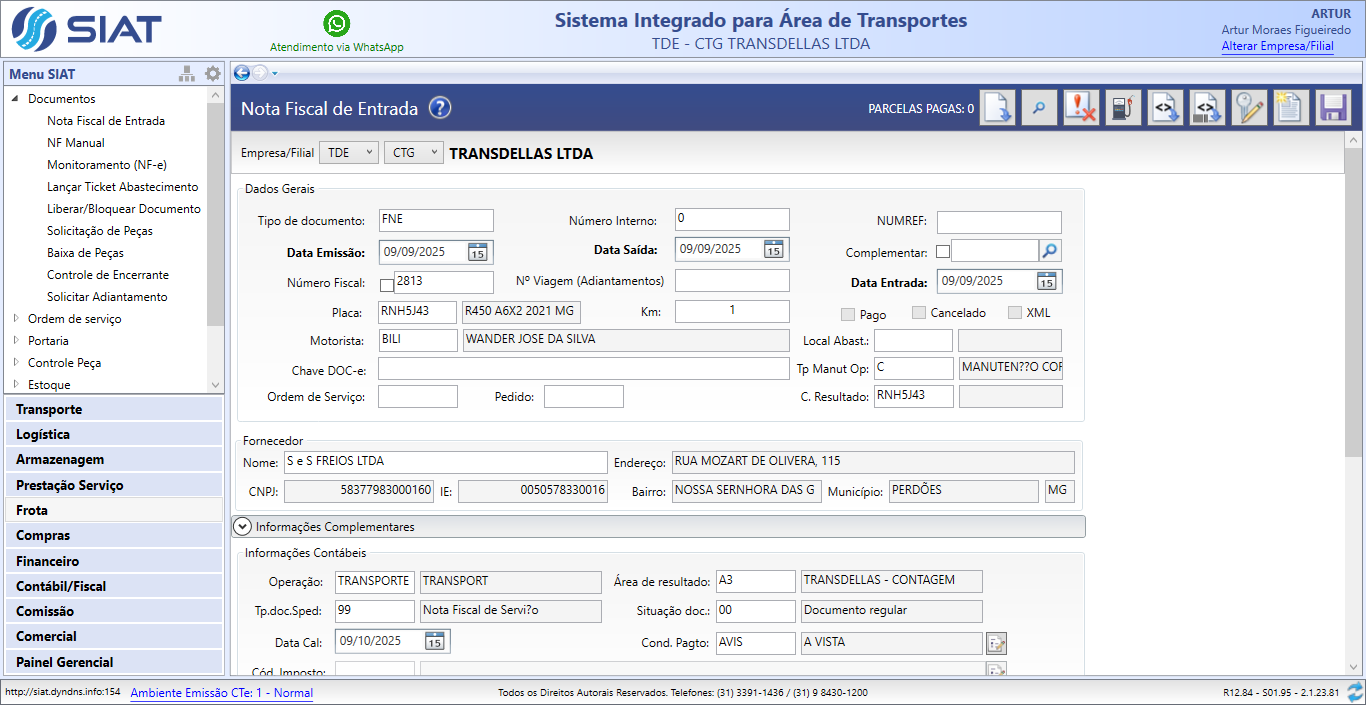
Task: Click the new document toolbar icon
Action: tap(1291, 108)
